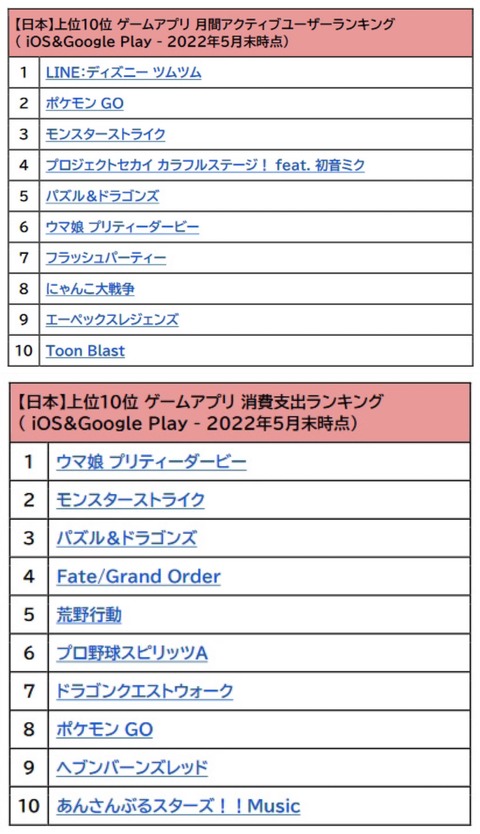Open the Fate/Grand Order link
Image resolution: width=480 pixels, height=834 pixels.
click(138, 577)
